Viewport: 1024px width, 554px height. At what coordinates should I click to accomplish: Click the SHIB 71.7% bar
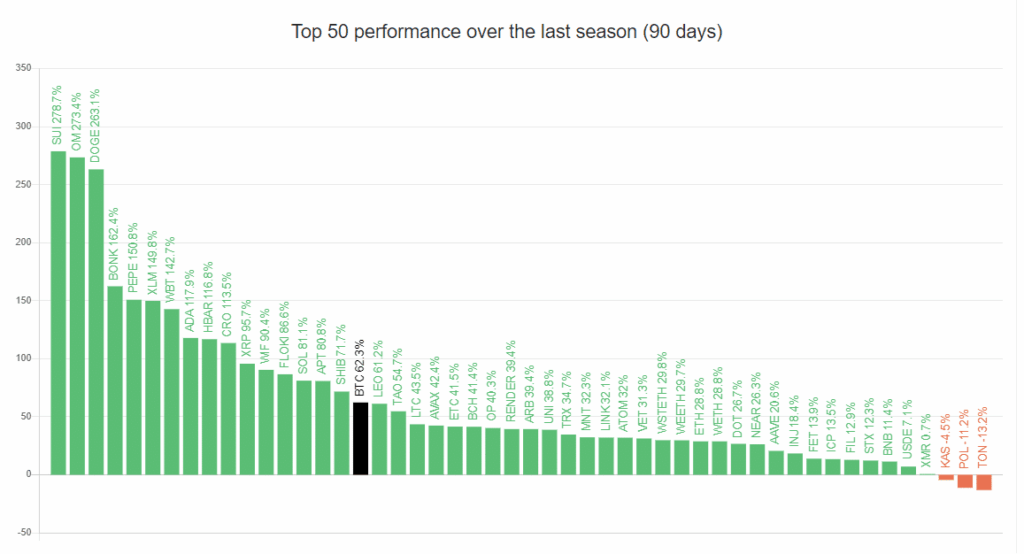pyautogui.click(x=341, y=432)
